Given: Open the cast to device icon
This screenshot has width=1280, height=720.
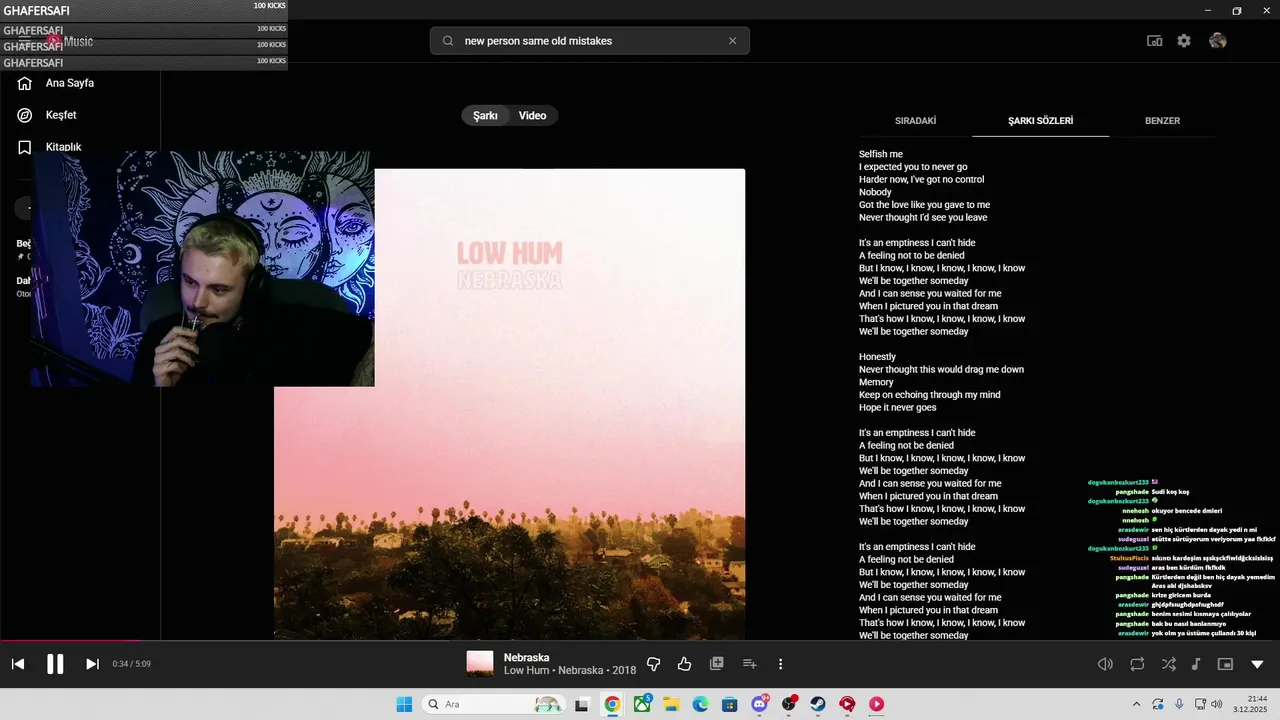Looking at the screenshot, I should (x=1154, y=41).
